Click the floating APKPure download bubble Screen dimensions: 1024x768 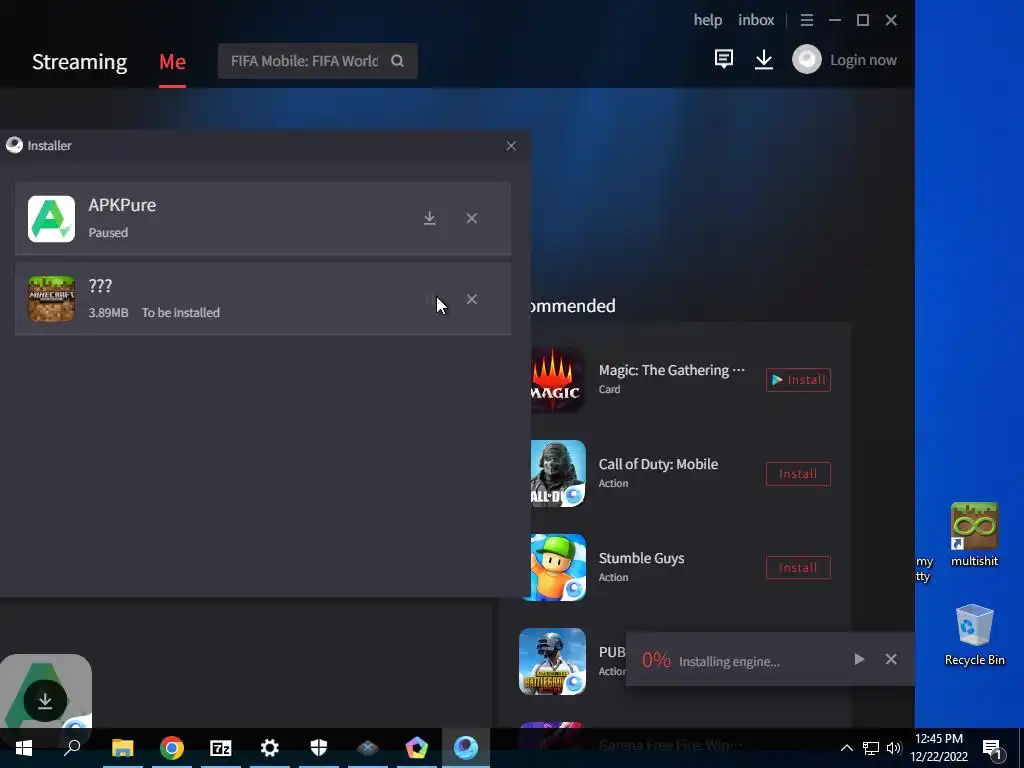[45, 701]
